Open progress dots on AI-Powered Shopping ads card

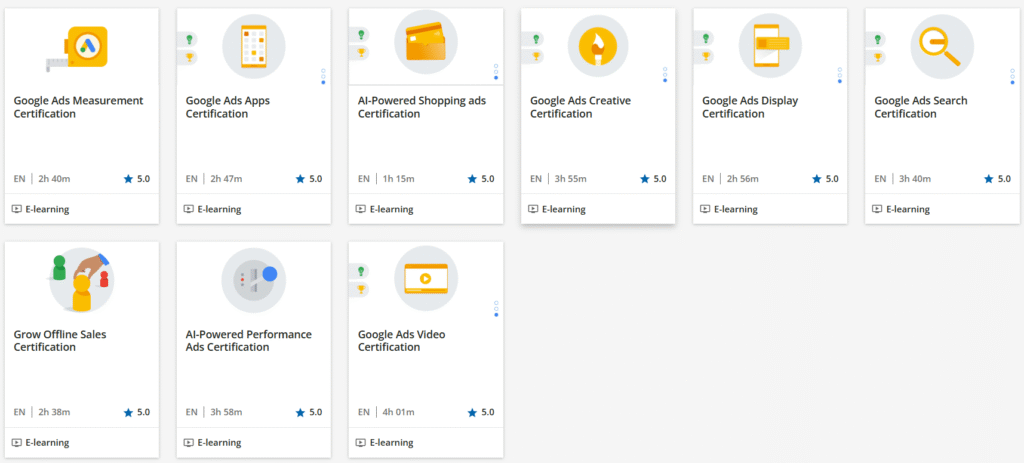click(x=496, y=72)
